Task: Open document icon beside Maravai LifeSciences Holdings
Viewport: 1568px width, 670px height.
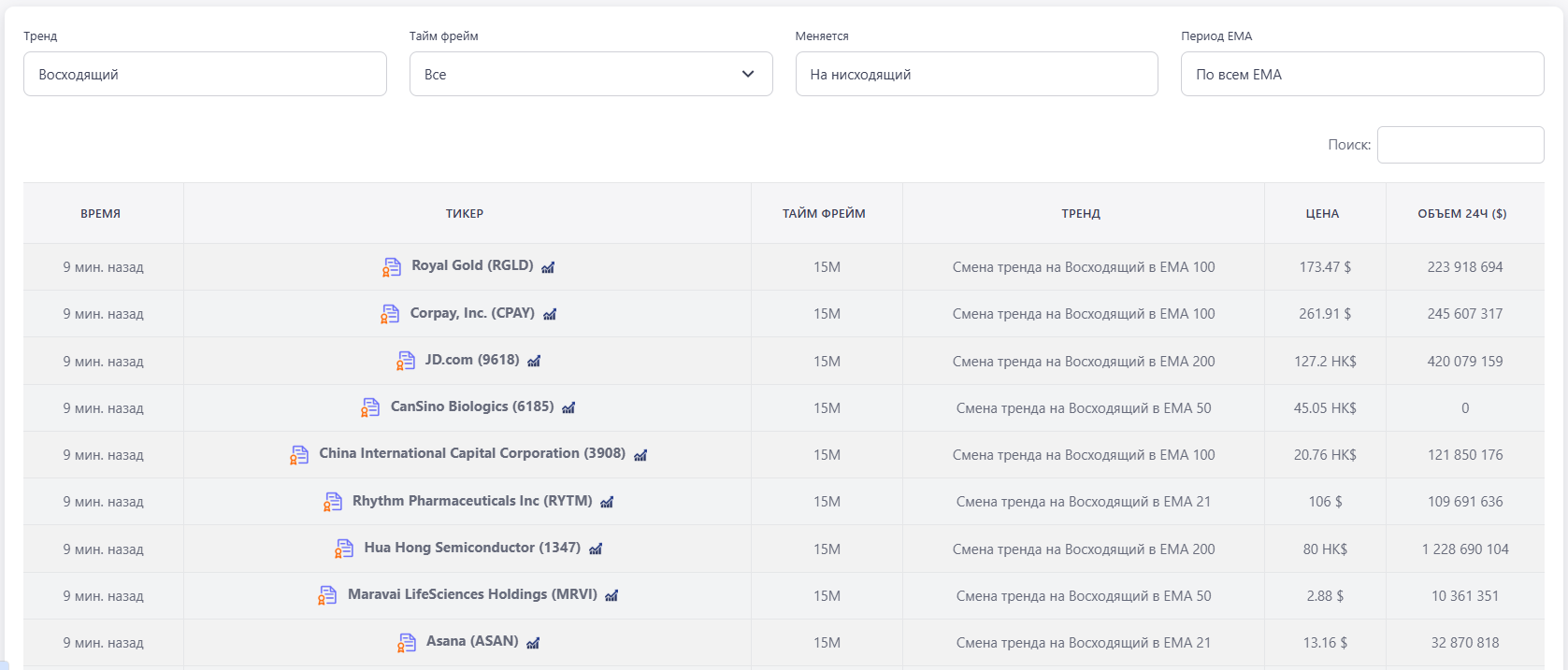Action: tap(327, 595)
